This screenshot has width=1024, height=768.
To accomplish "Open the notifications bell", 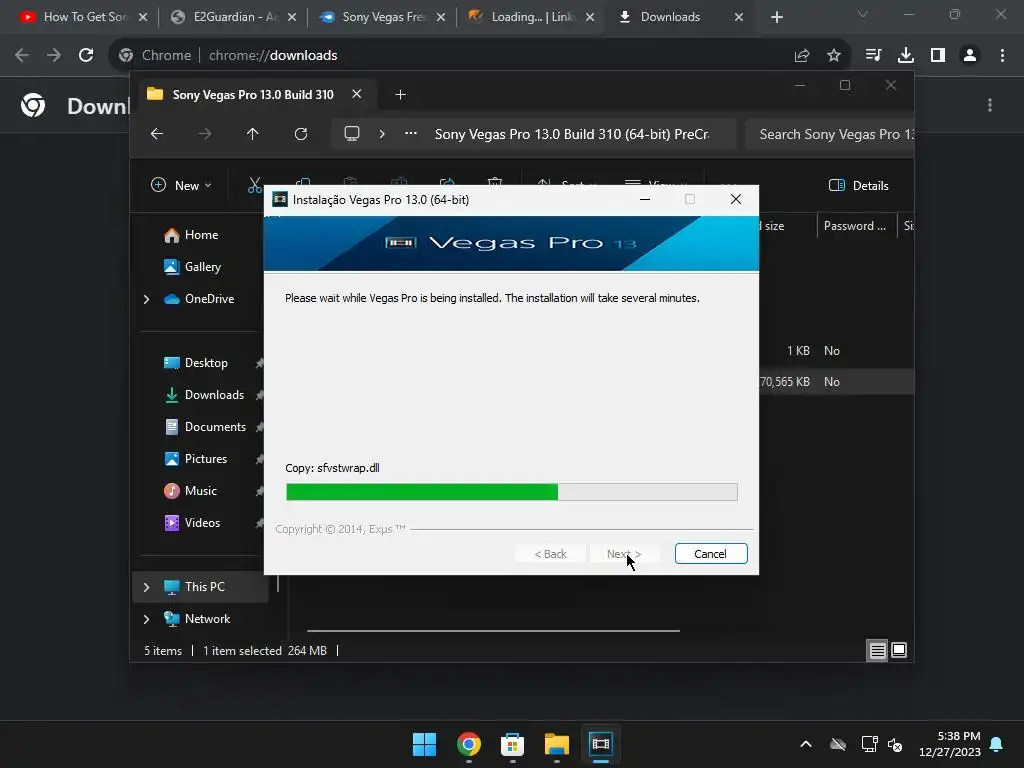I will 997,744.
